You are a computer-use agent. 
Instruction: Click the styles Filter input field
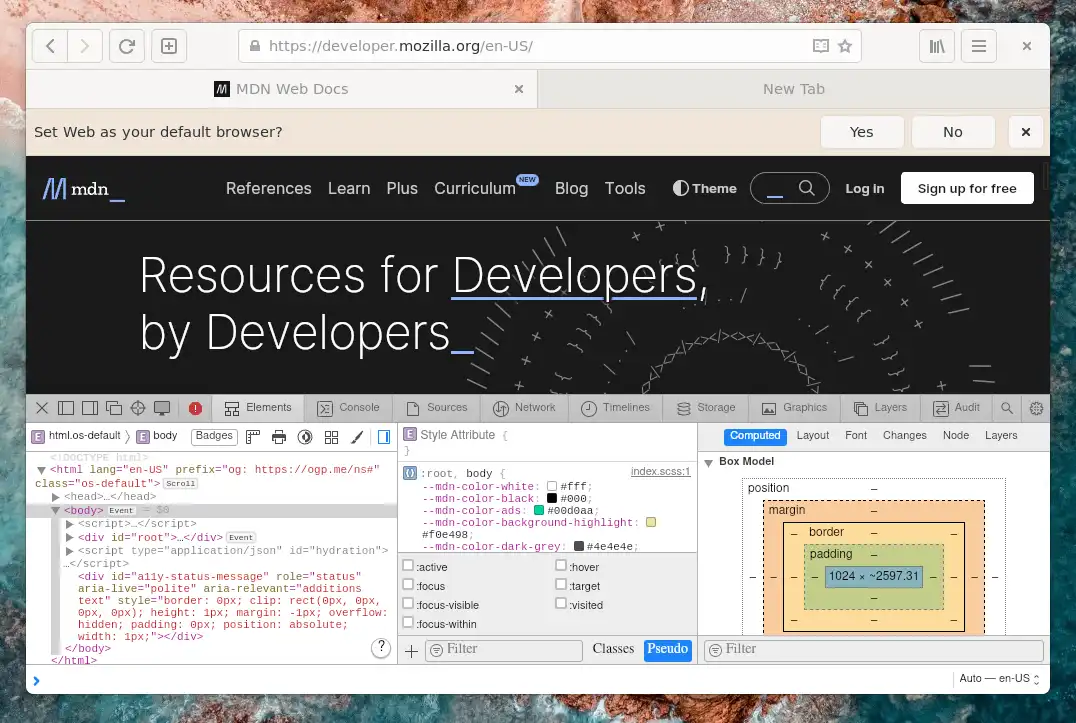click(512, 650)
